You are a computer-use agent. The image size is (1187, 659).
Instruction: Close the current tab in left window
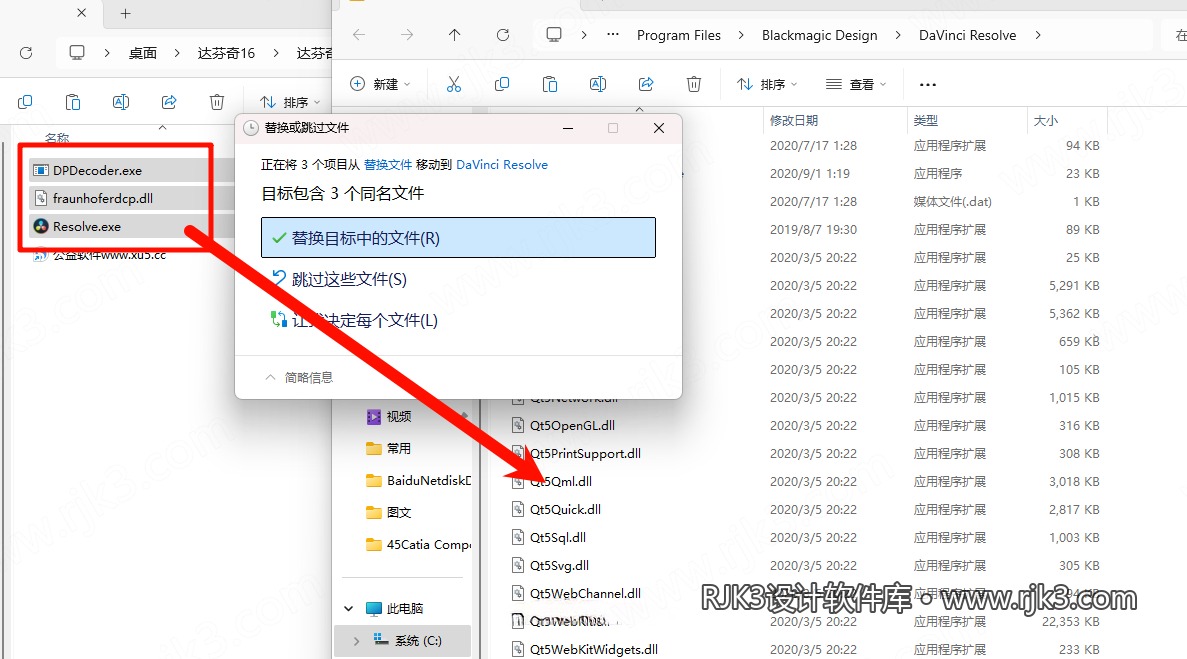click(x=82, y=13)
